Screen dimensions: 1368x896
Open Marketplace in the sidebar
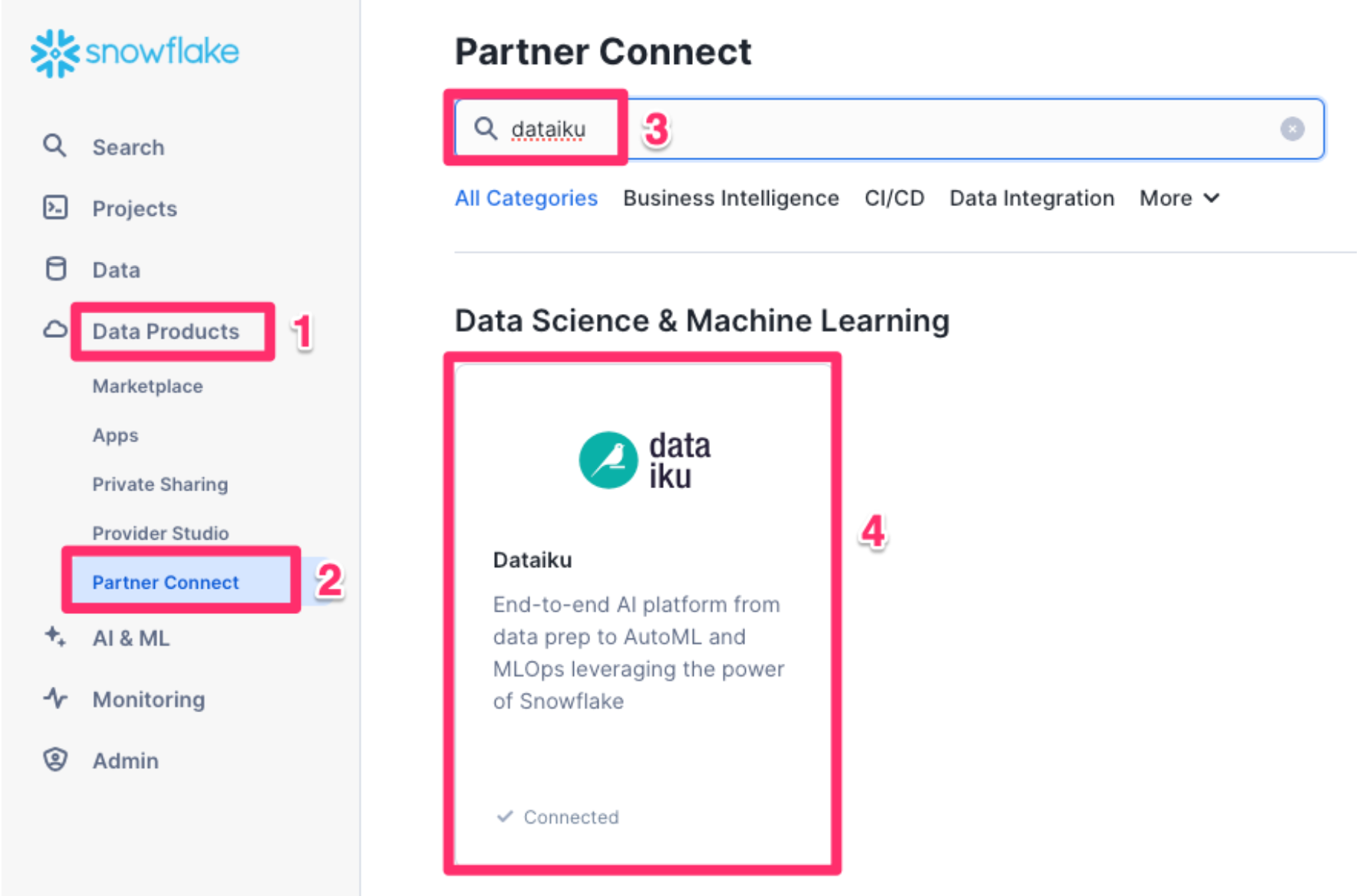click(147, 386)
